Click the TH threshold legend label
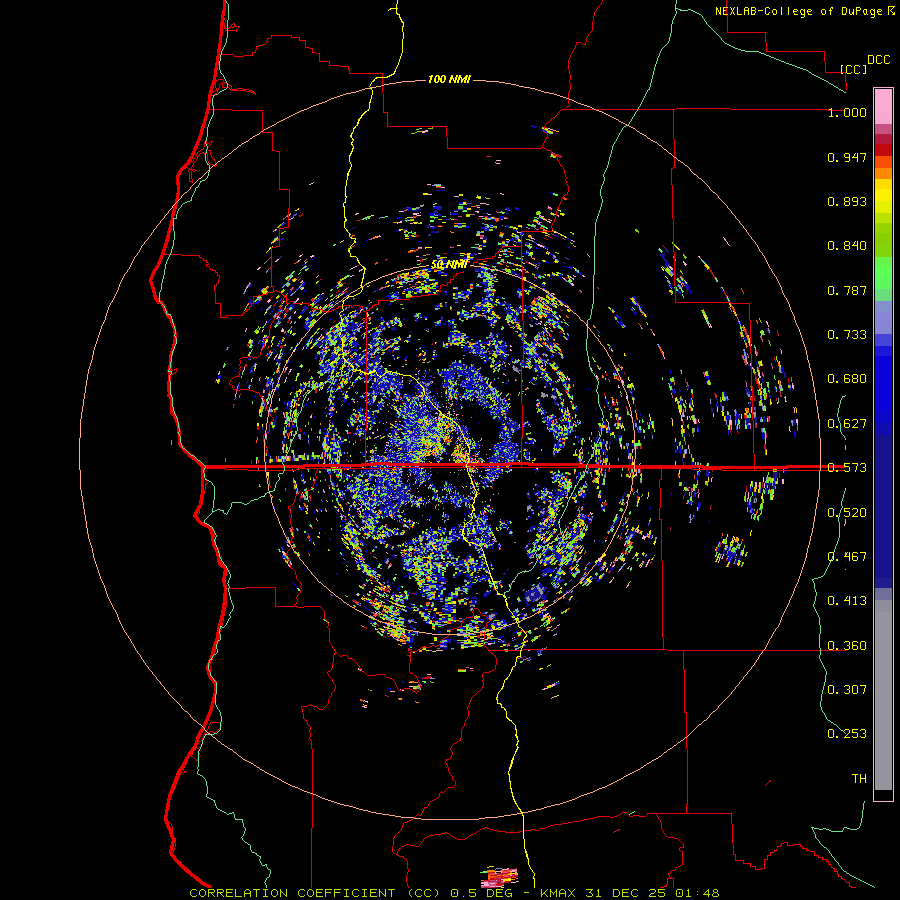Viewport: 900px width, 900px height. pos(859,779)
